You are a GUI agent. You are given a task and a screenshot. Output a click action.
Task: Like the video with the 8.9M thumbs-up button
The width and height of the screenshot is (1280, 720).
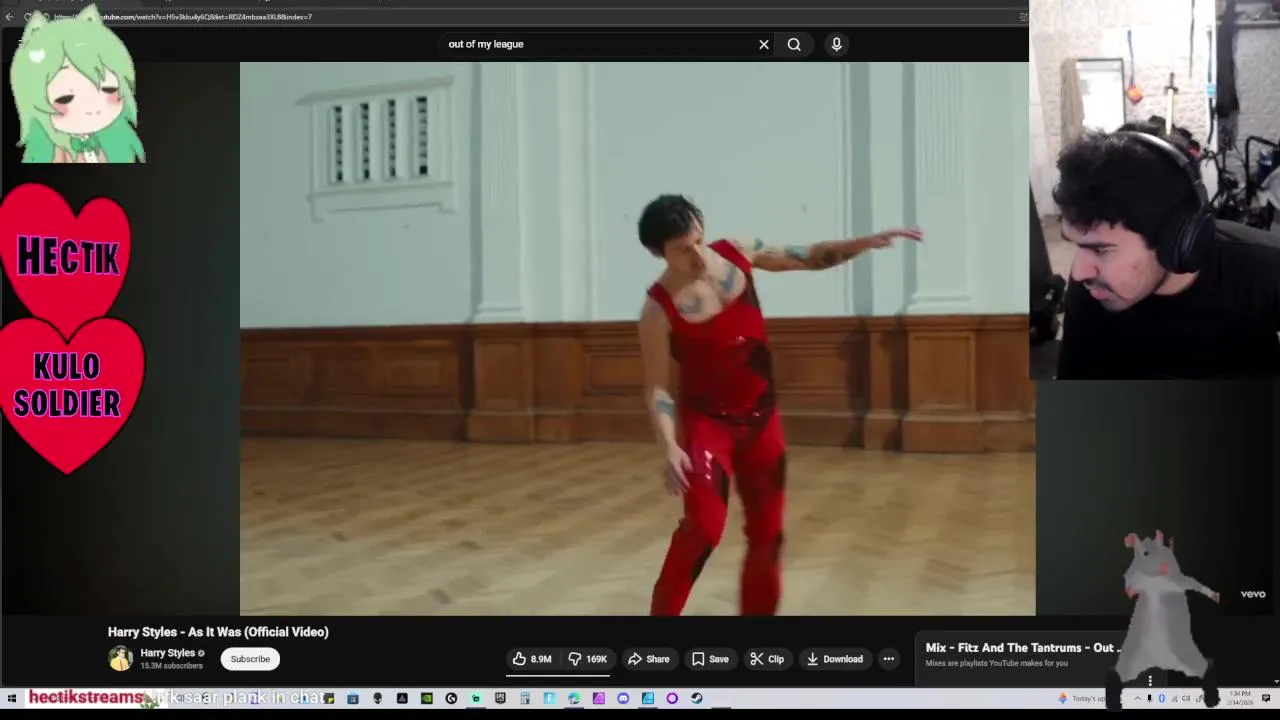pyautogui.click(x=532, y=659)
